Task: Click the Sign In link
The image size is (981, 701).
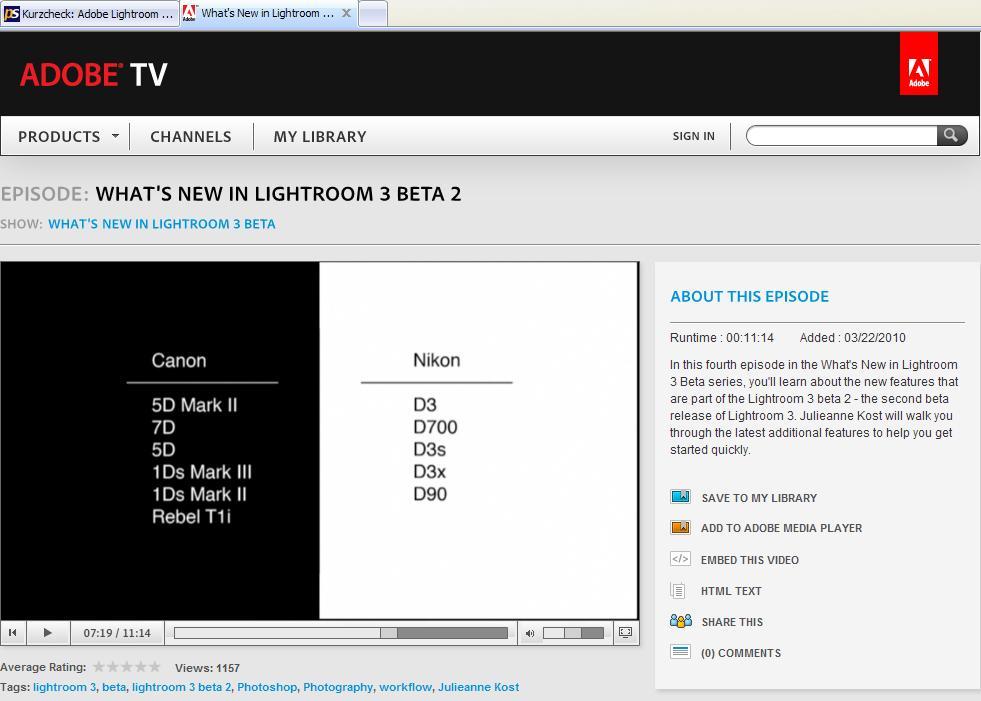Action: coord(693,136)
